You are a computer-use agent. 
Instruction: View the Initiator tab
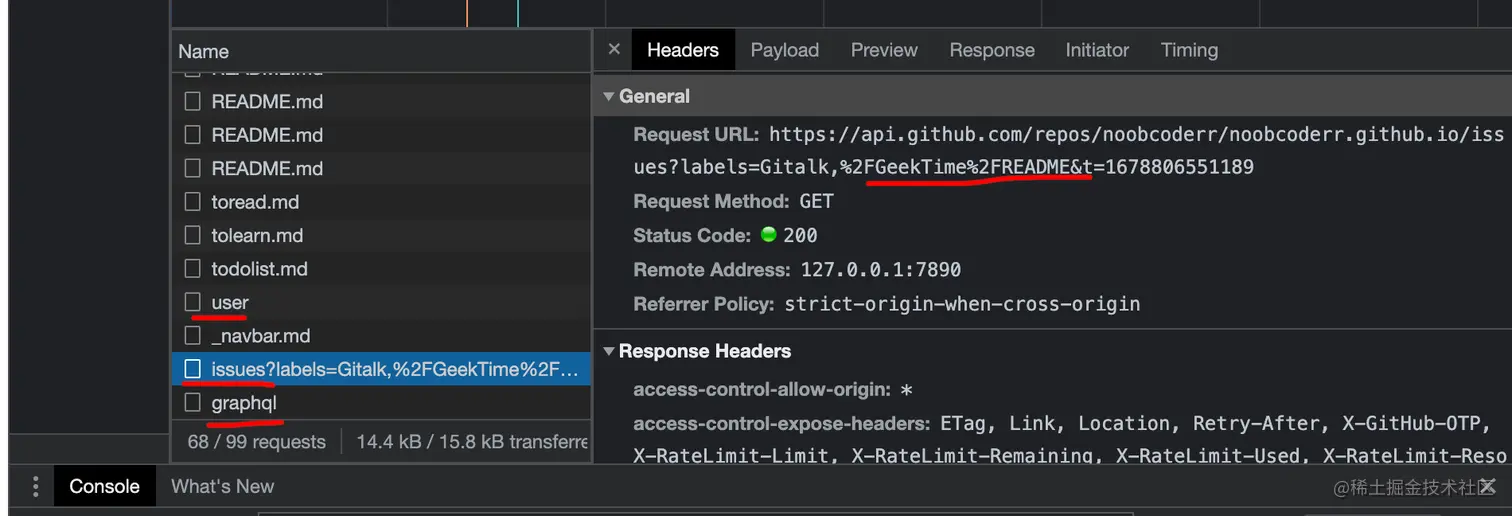coord(1097,50)
